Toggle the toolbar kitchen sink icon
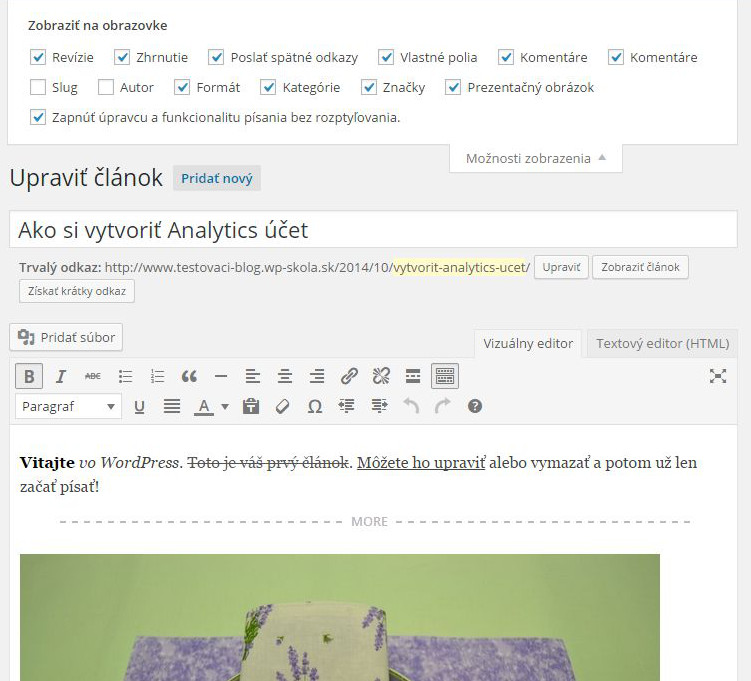Viewport: 751px width, 681px height. pos(445,376)
